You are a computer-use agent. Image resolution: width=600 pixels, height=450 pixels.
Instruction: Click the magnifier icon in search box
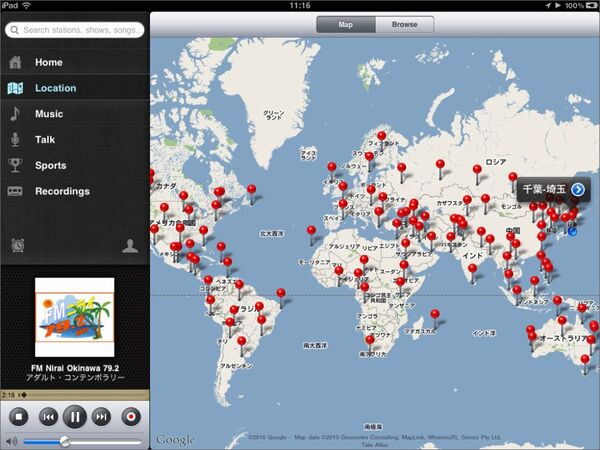[x=15, y=30]
